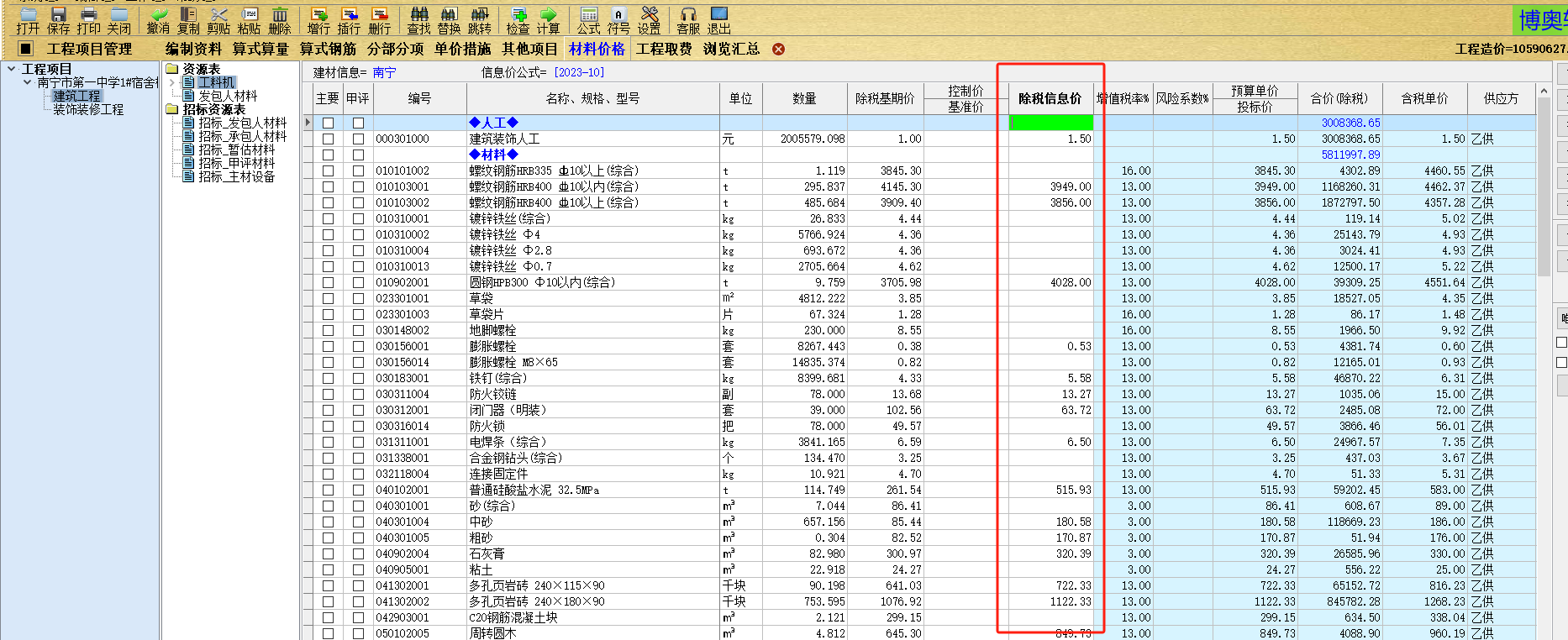Viewport: 1568px width, 640px height.
Task: Open the 算式算量 tab
Action: (x=260, y=49)
